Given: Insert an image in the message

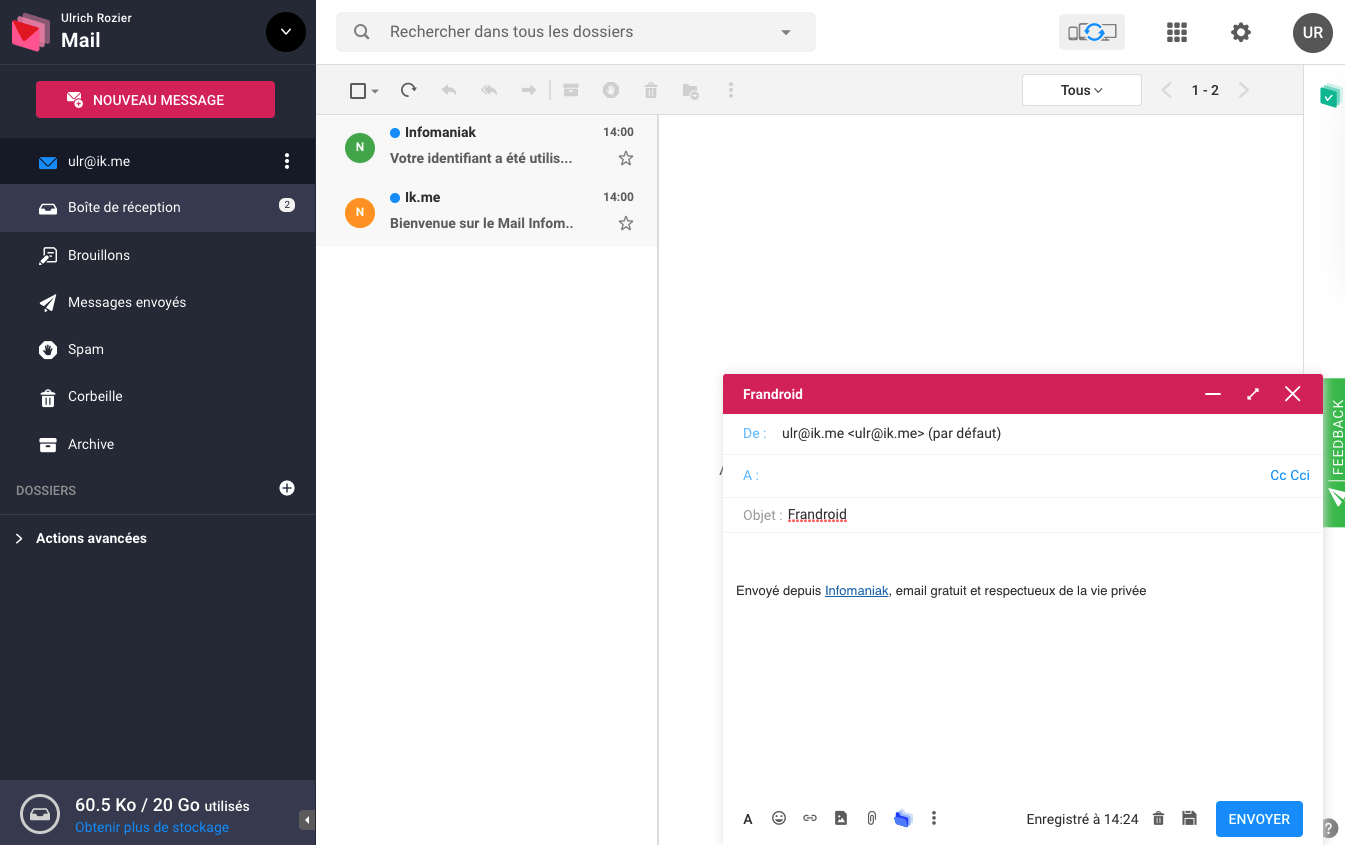Looking at the screenshot, I should tap(841, 818).
